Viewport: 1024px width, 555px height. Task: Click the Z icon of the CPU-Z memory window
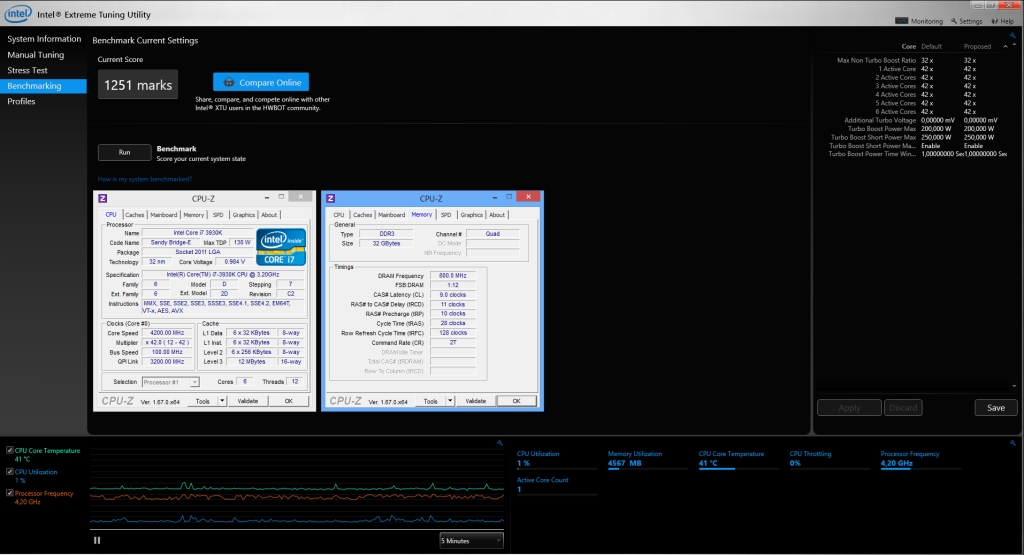point(330,198)
